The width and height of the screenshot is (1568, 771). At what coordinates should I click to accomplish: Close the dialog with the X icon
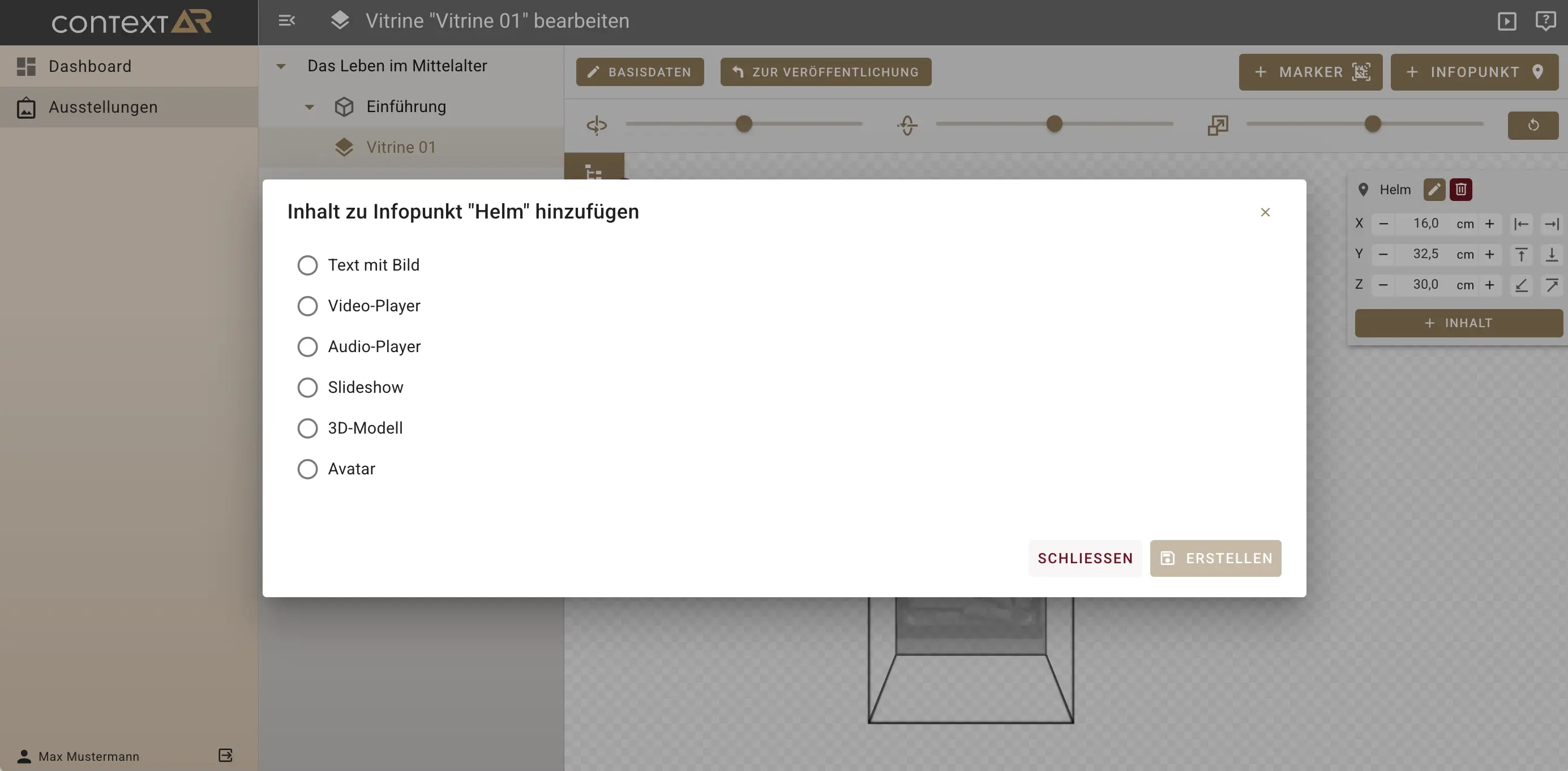click(x=1265, y=212)
